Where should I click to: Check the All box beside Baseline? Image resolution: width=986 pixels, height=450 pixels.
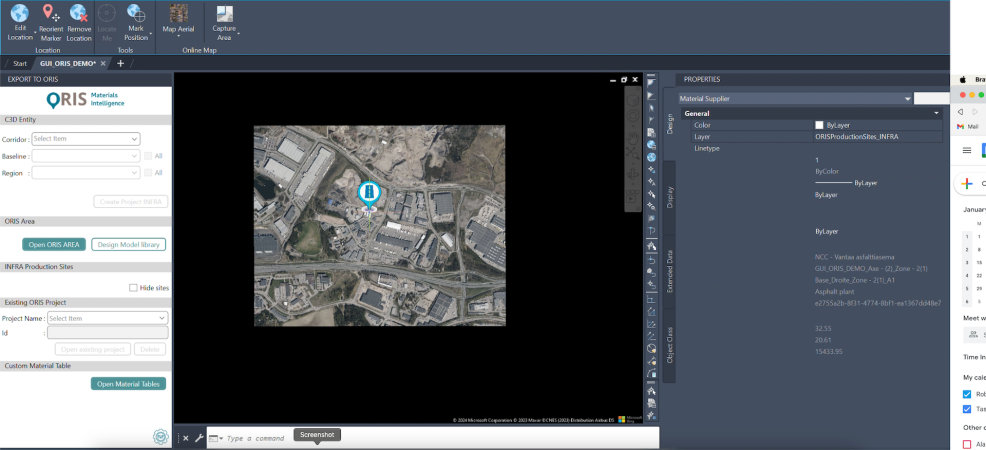[148, 156]
